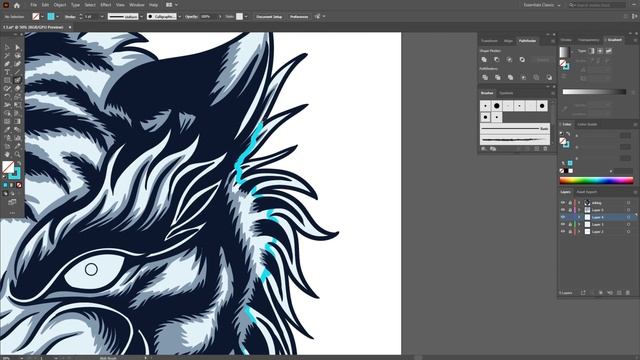Toggle visibility eye of inking layer
This screenshot has width=640, height=360.
pyautogui.click(x=563, y=202)
